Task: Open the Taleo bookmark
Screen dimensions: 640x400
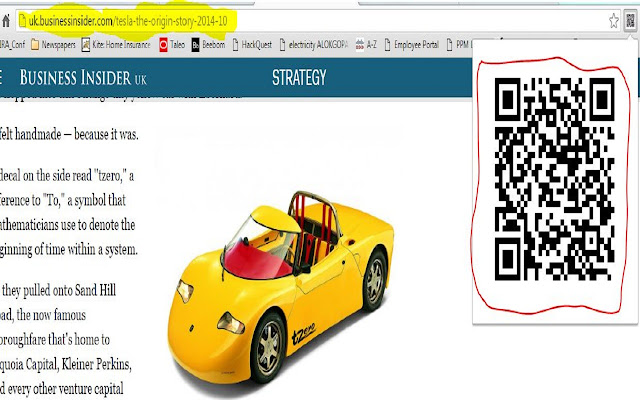Action: [172, 44]
